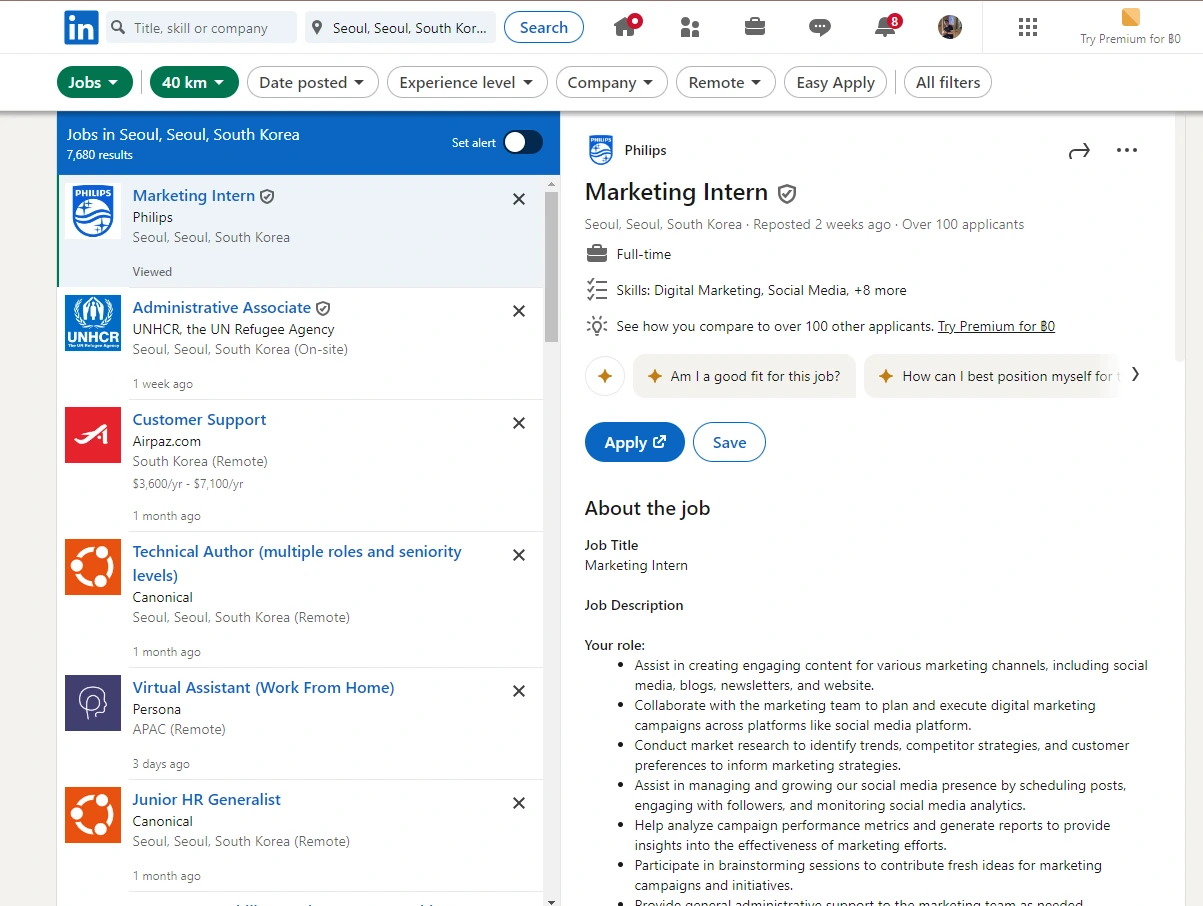1203x906 pixels.
Task: Click Try Premium for ฿0 in top bar
Action: [x=1130, y=39]
